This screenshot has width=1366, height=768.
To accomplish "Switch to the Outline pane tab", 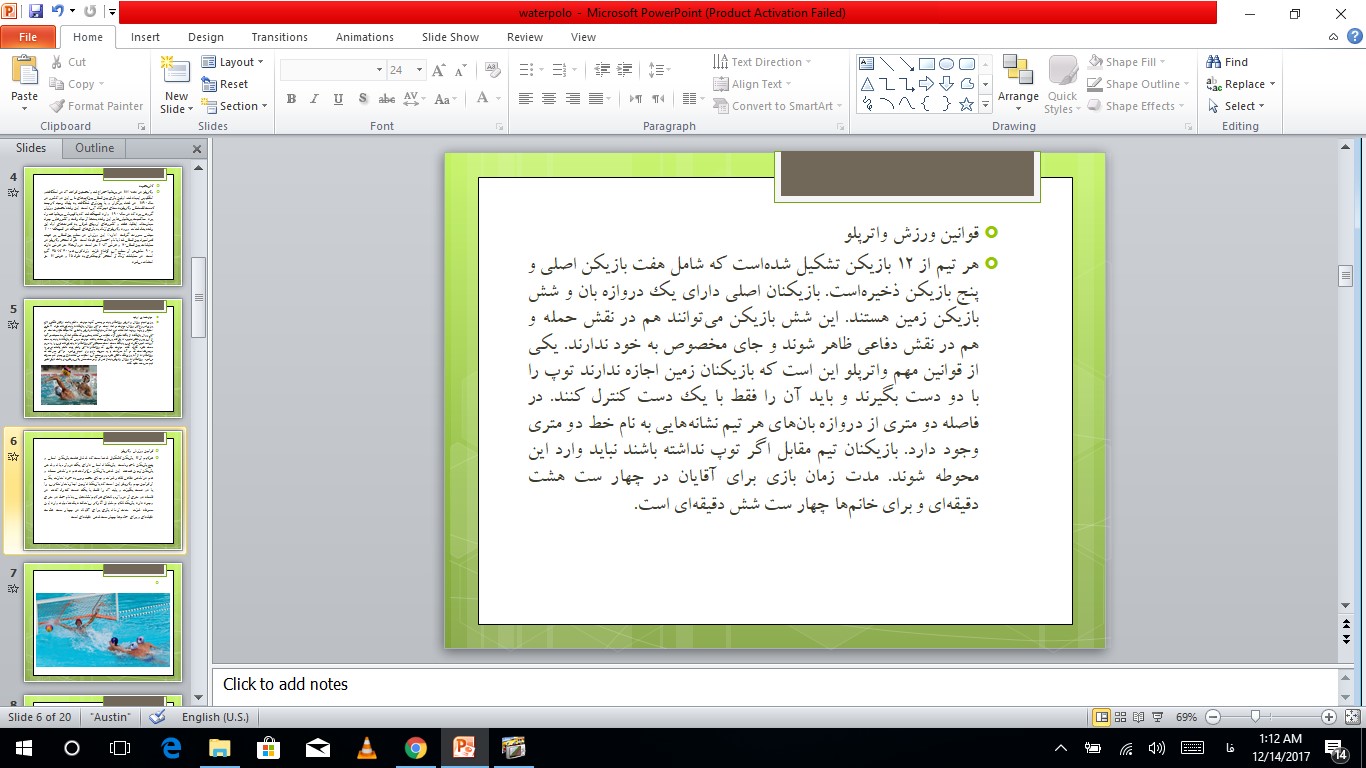I will coord(95,148).
